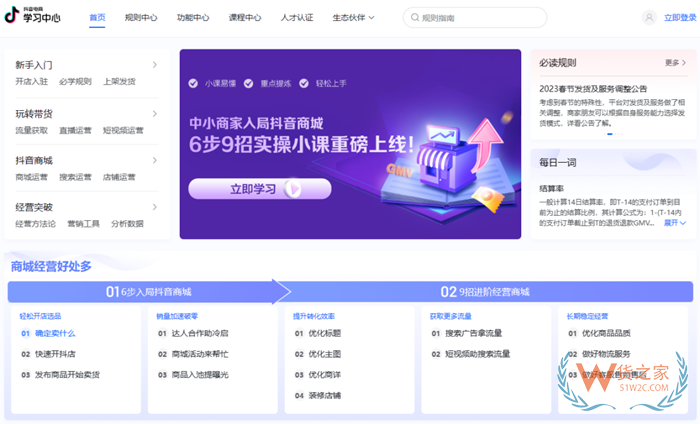
Task: Open the 开店入驻 link
Action: pyautogui.click(x=31, y=81)
